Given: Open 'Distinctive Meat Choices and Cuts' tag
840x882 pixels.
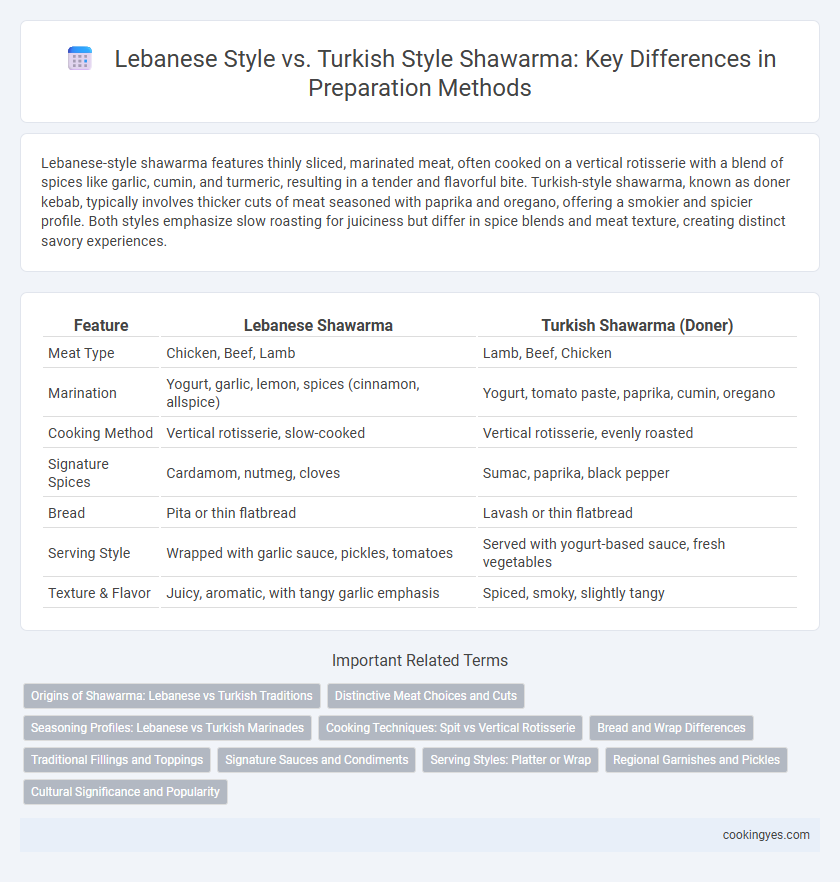Looking at the screenshot, I should (426, 696).
